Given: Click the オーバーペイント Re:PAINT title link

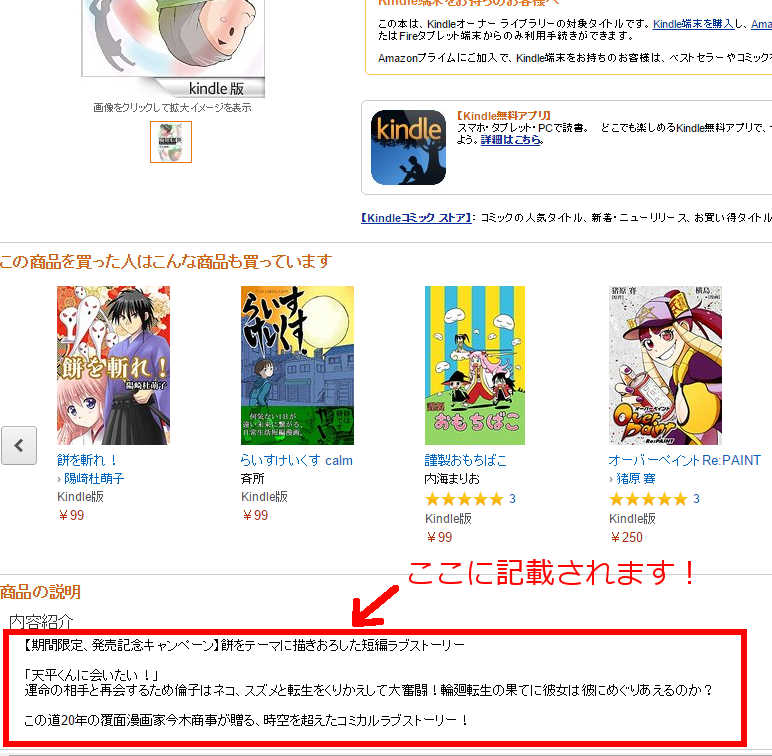Looking at the screenshot, I should 684,460.
